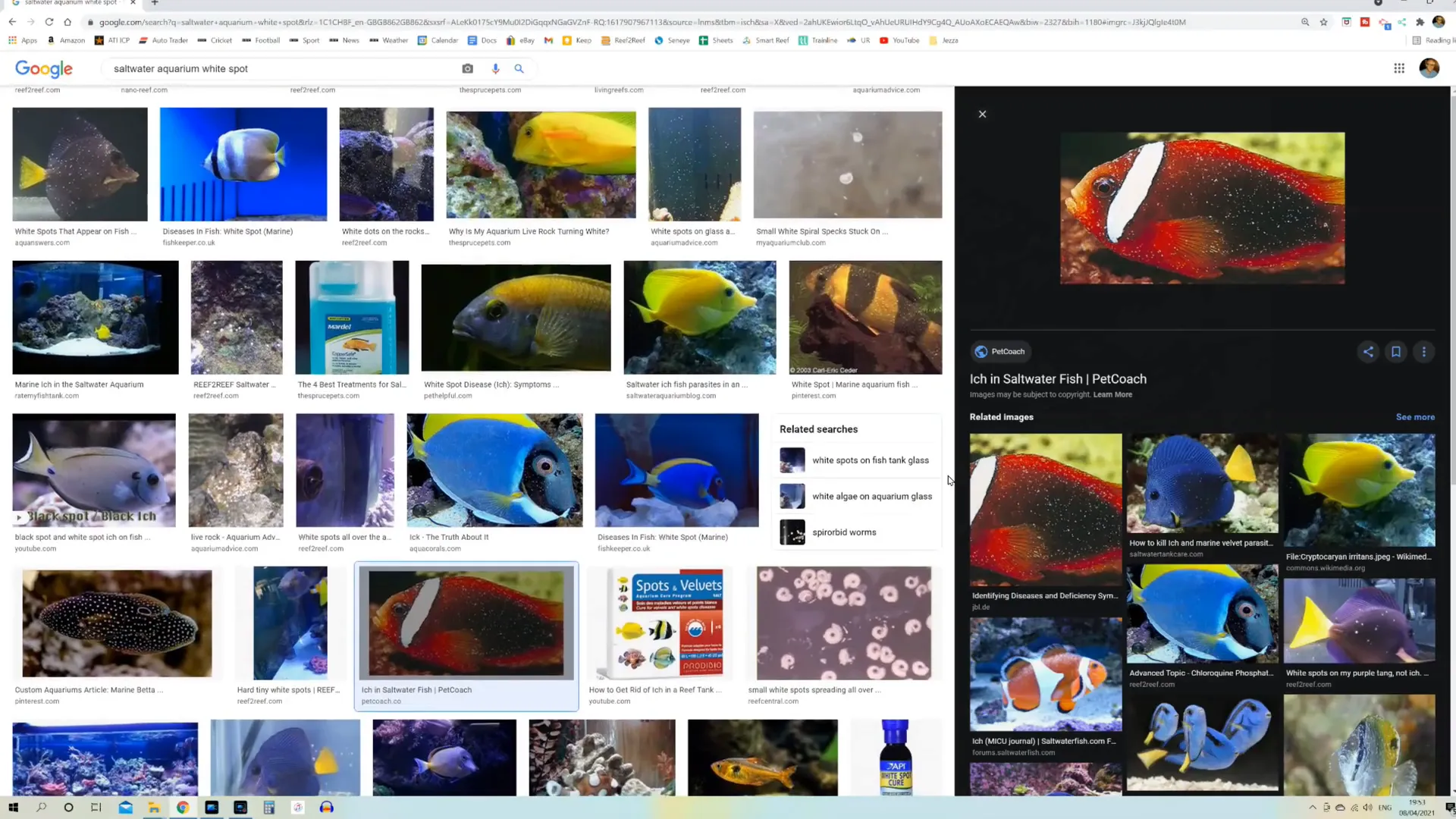Open Task View on the taskbar
Image resolution: width=1456 pixels, height=819 pixels.
tap(96, 808)
